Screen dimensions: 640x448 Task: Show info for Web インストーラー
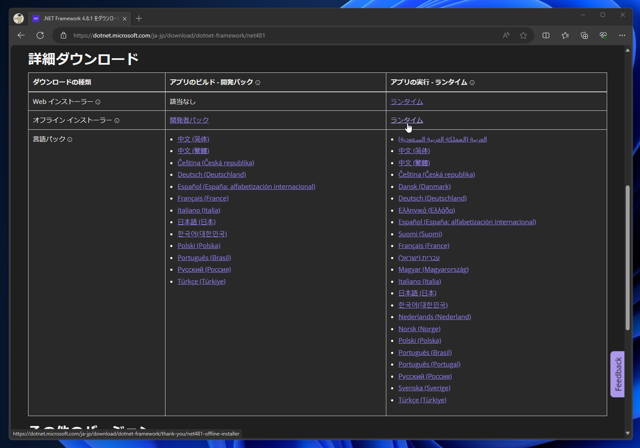tap(98, 102)
